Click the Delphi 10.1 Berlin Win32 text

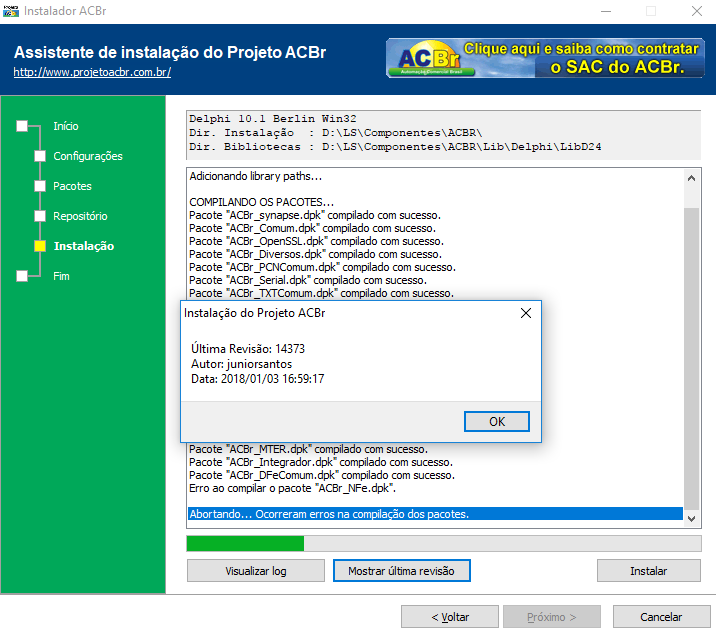click(x=273, y=119)
